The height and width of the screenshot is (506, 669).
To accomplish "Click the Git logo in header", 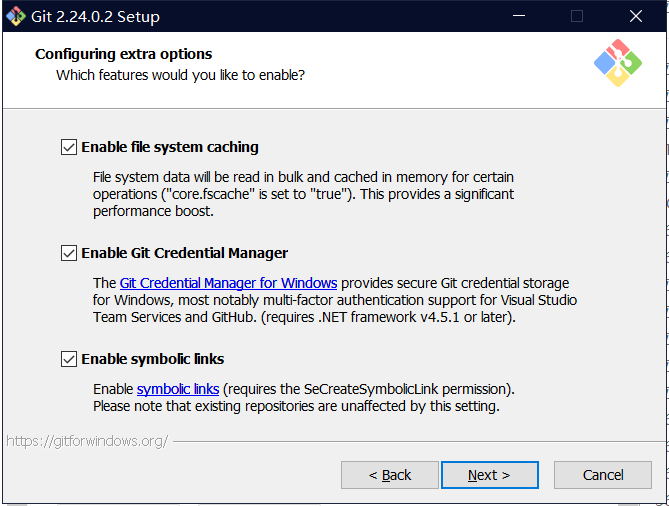I will [618, 63].
